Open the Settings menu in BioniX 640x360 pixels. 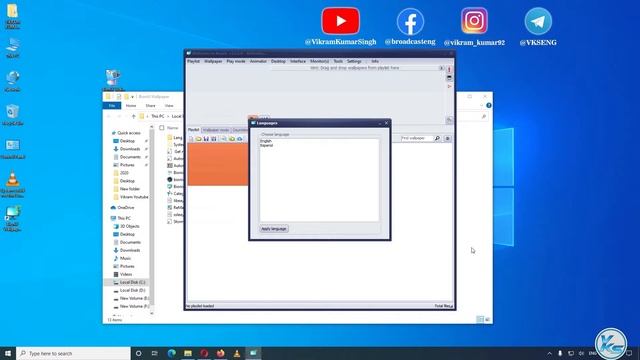[x=354, y=61]
